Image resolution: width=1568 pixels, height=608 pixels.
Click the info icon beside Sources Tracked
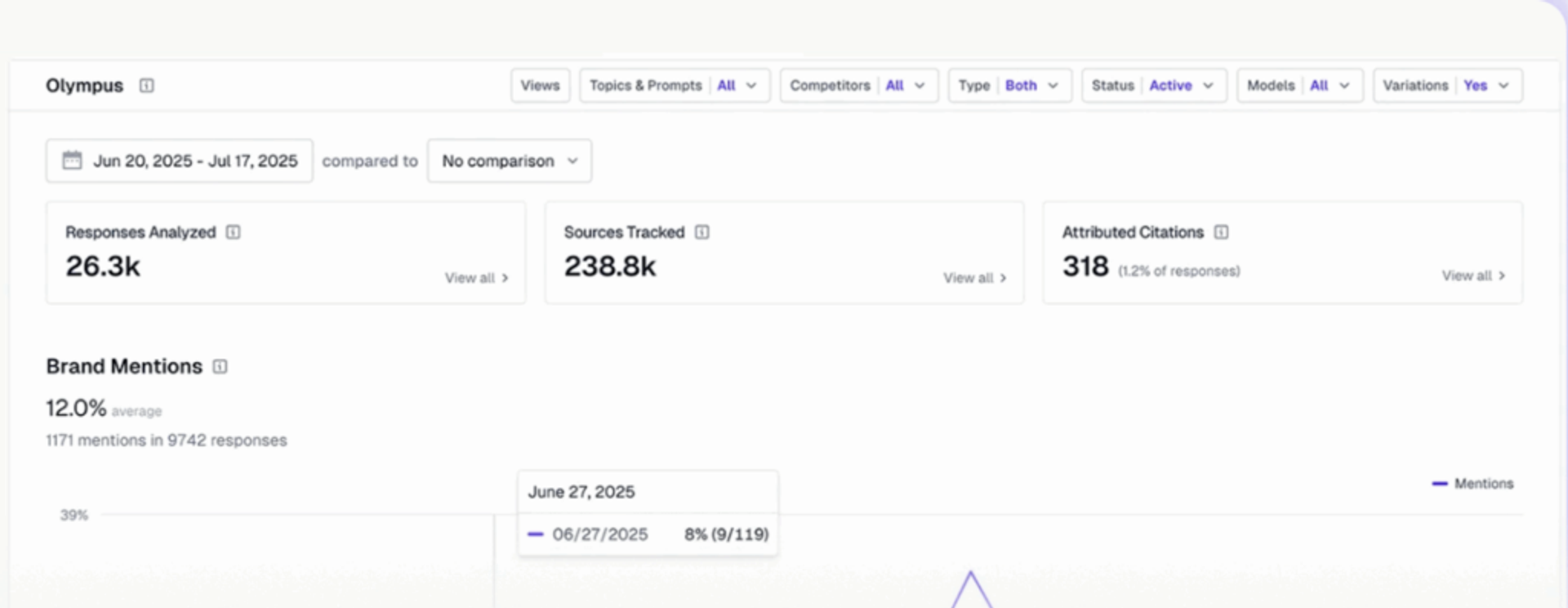tap(702, 233)
